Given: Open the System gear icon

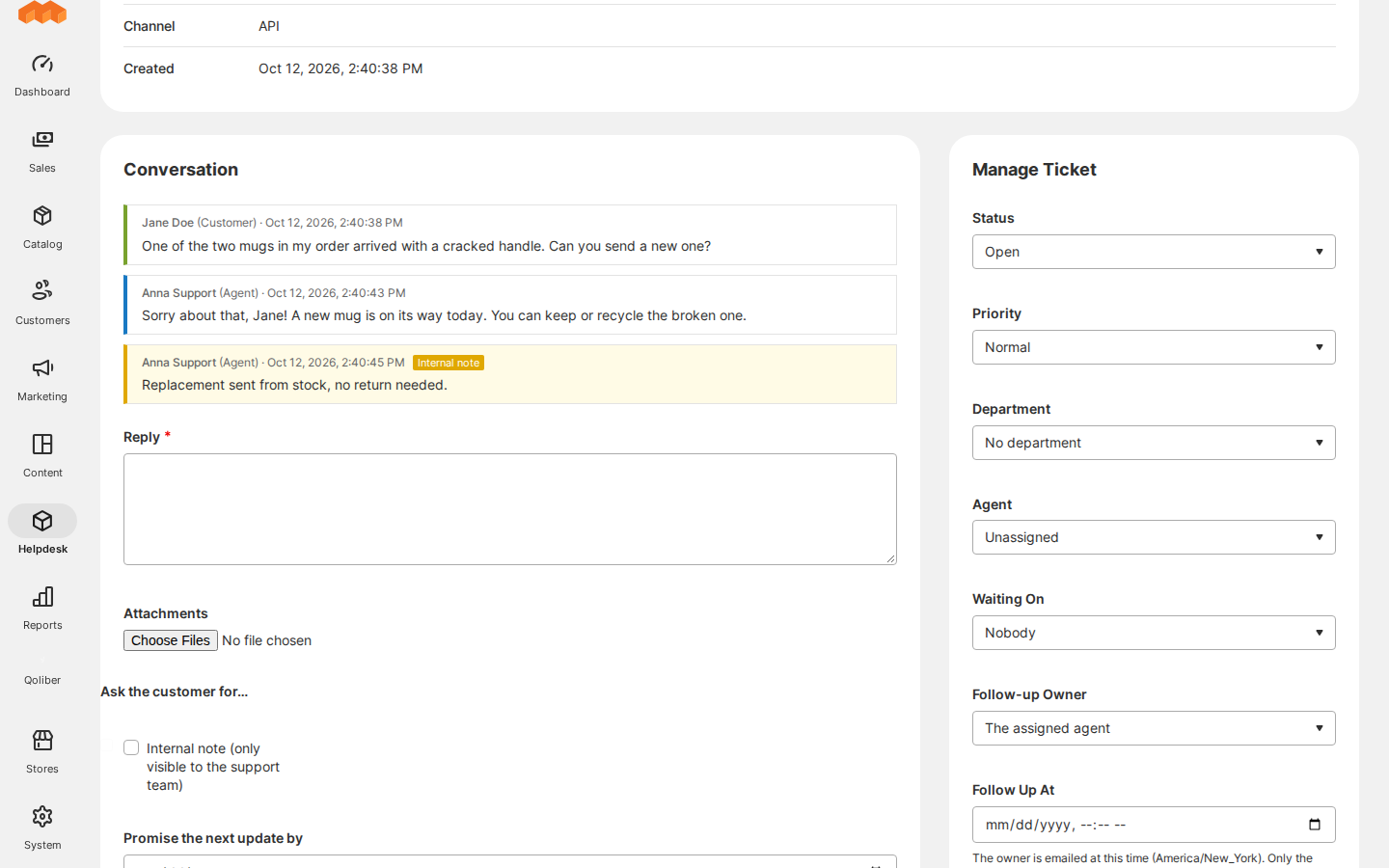Looking at the screenshot, I should tap(42, 817).
